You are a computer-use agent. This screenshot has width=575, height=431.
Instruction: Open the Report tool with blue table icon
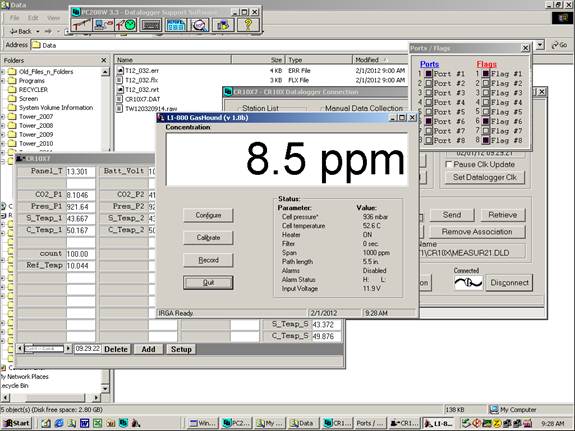pyautogui.click(x=176, y=25)
